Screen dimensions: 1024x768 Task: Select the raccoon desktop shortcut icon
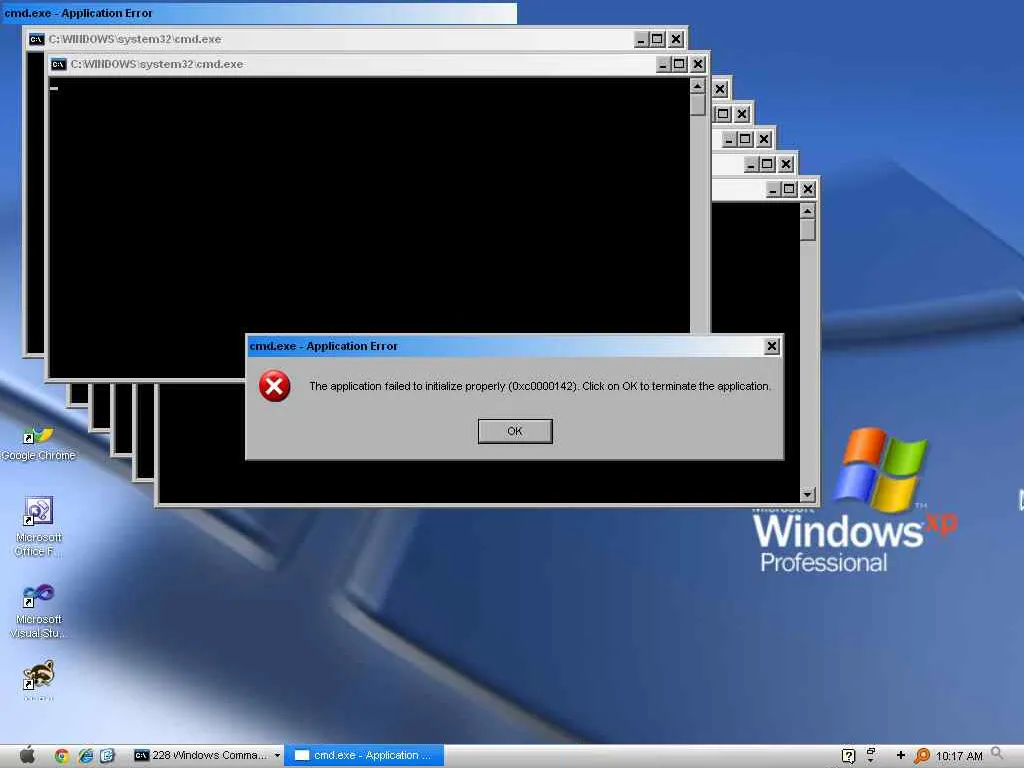(x=39, y=677)
